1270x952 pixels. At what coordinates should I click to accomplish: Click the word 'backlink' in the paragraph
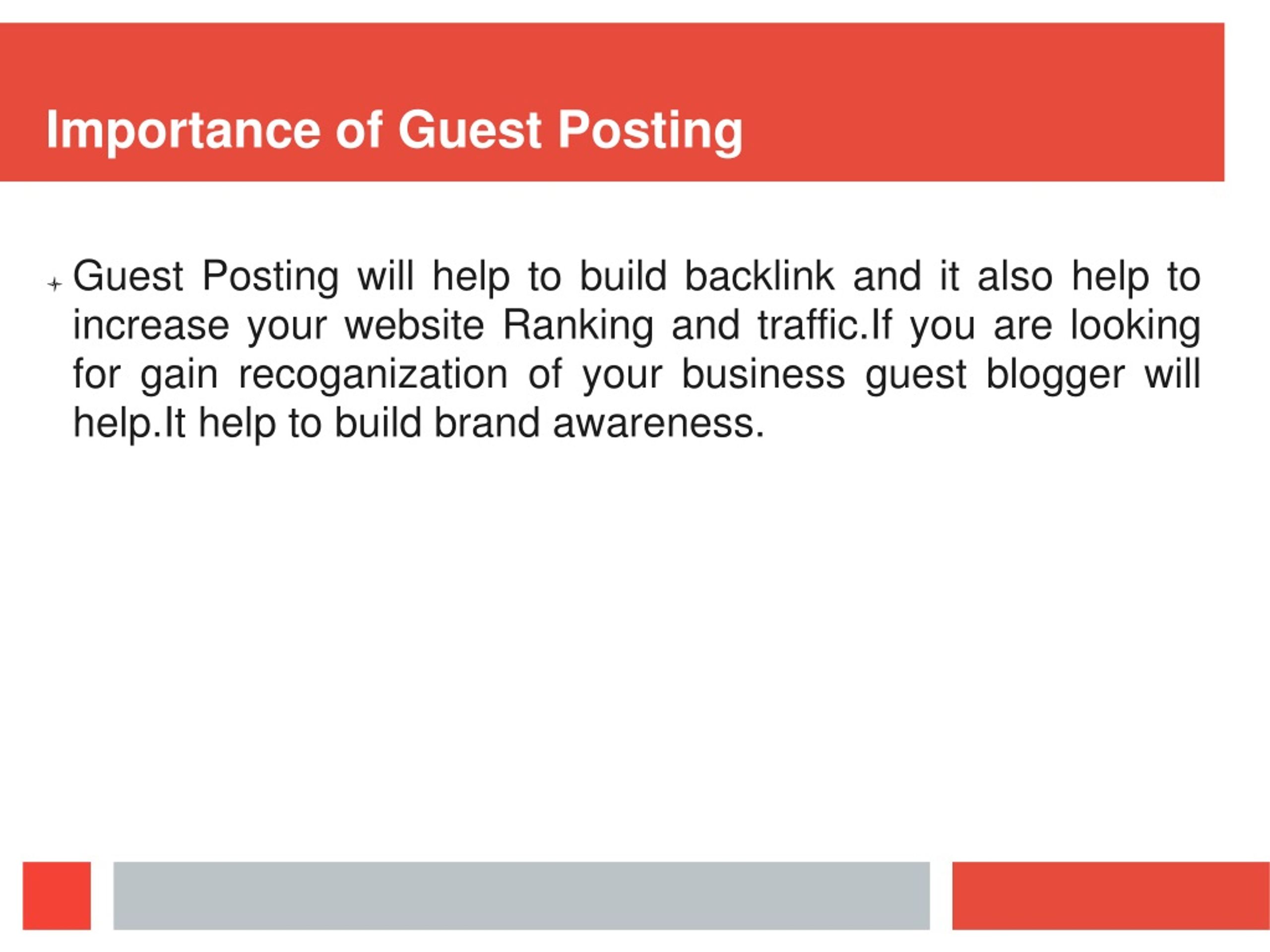coord(760,276)
